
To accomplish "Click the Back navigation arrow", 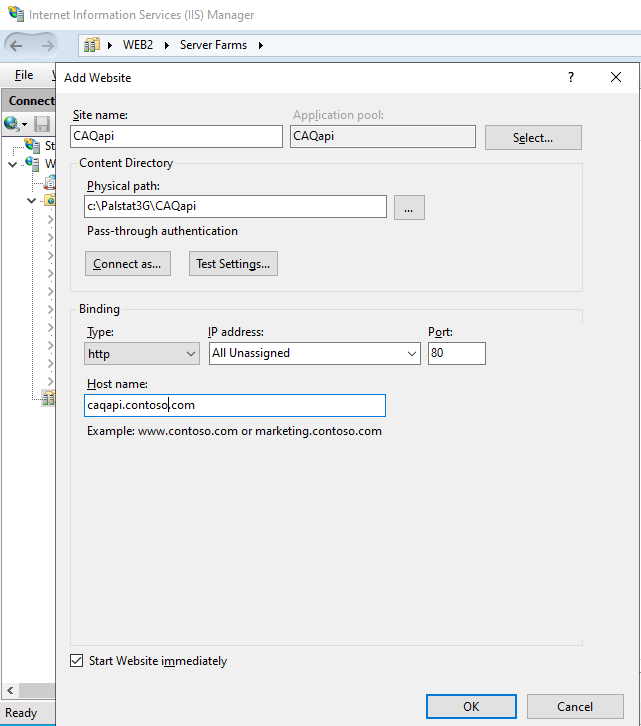I will (x=16, y=45).
